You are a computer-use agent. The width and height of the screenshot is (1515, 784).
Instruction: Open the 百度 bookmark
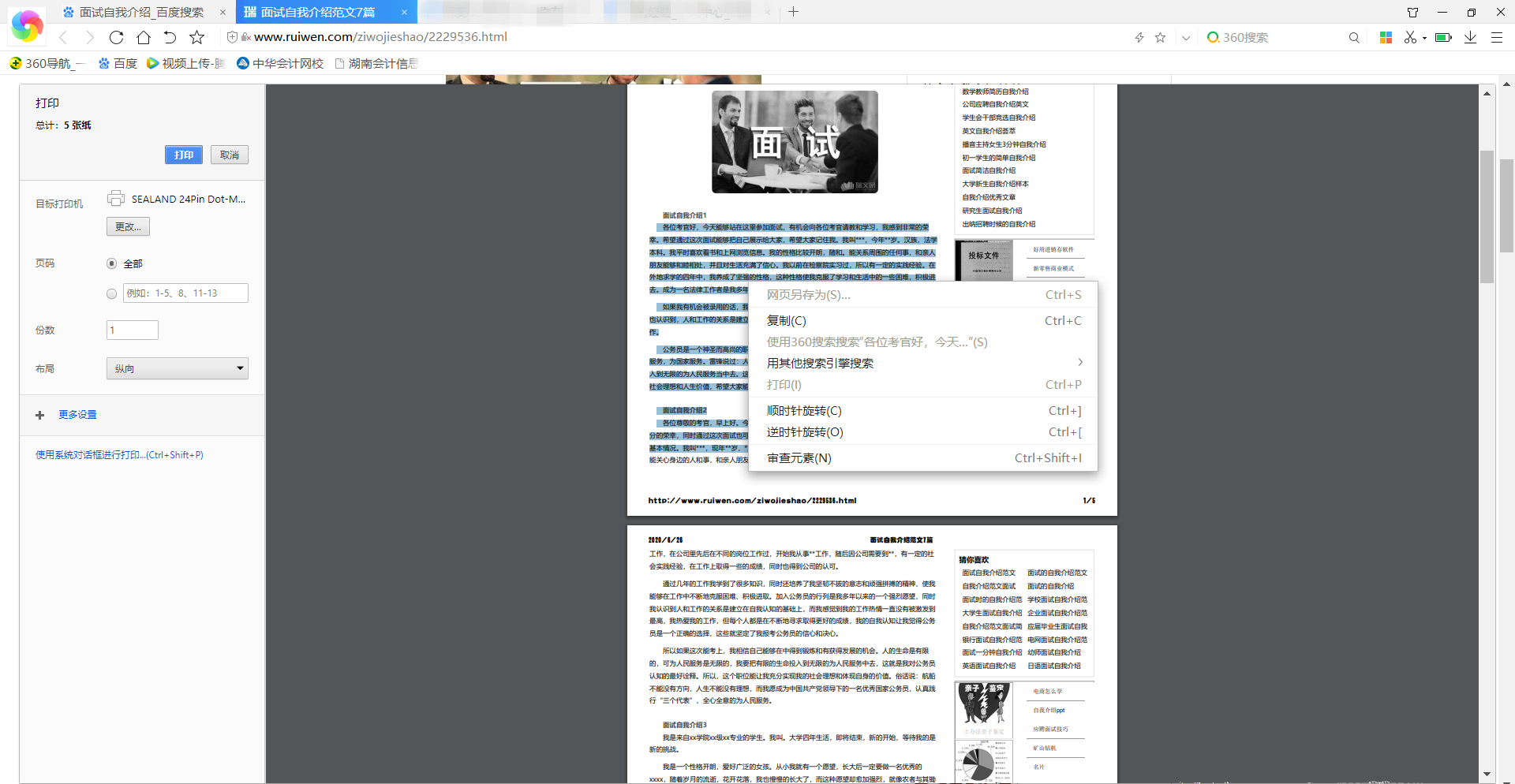coord(118,63)
